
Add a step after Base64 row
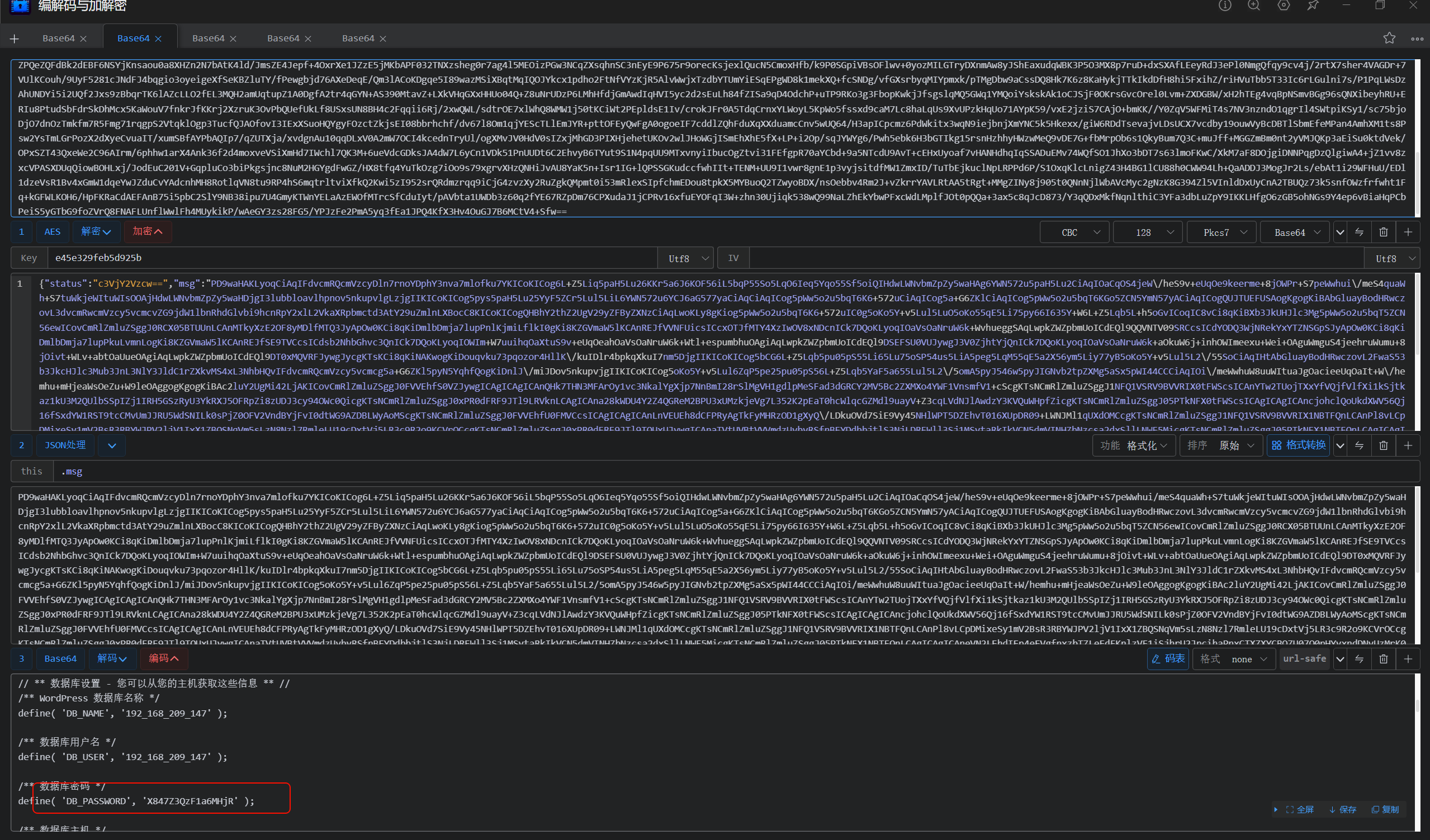[1408, 659]
